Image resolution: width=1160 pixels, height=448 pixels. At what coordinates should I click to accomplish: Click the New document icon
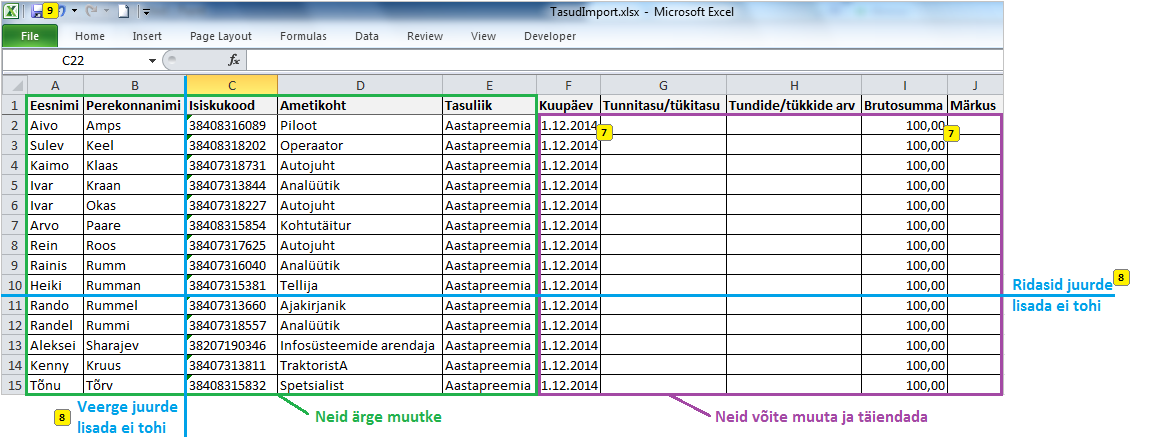coord(124,12)
